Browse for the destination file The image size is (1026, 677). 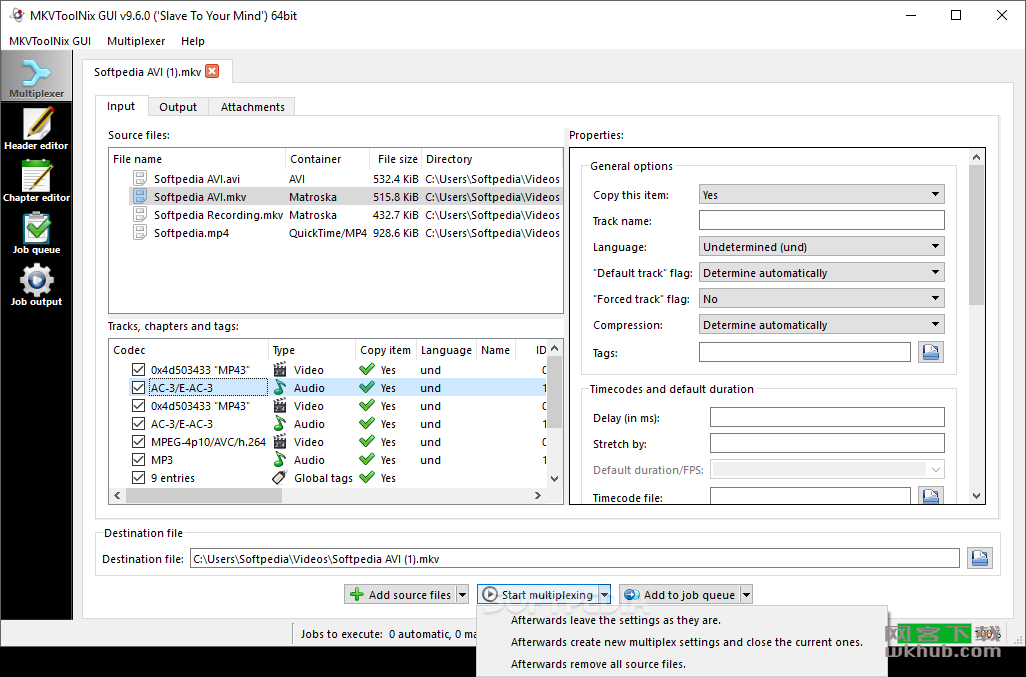(x=980, y=558)
